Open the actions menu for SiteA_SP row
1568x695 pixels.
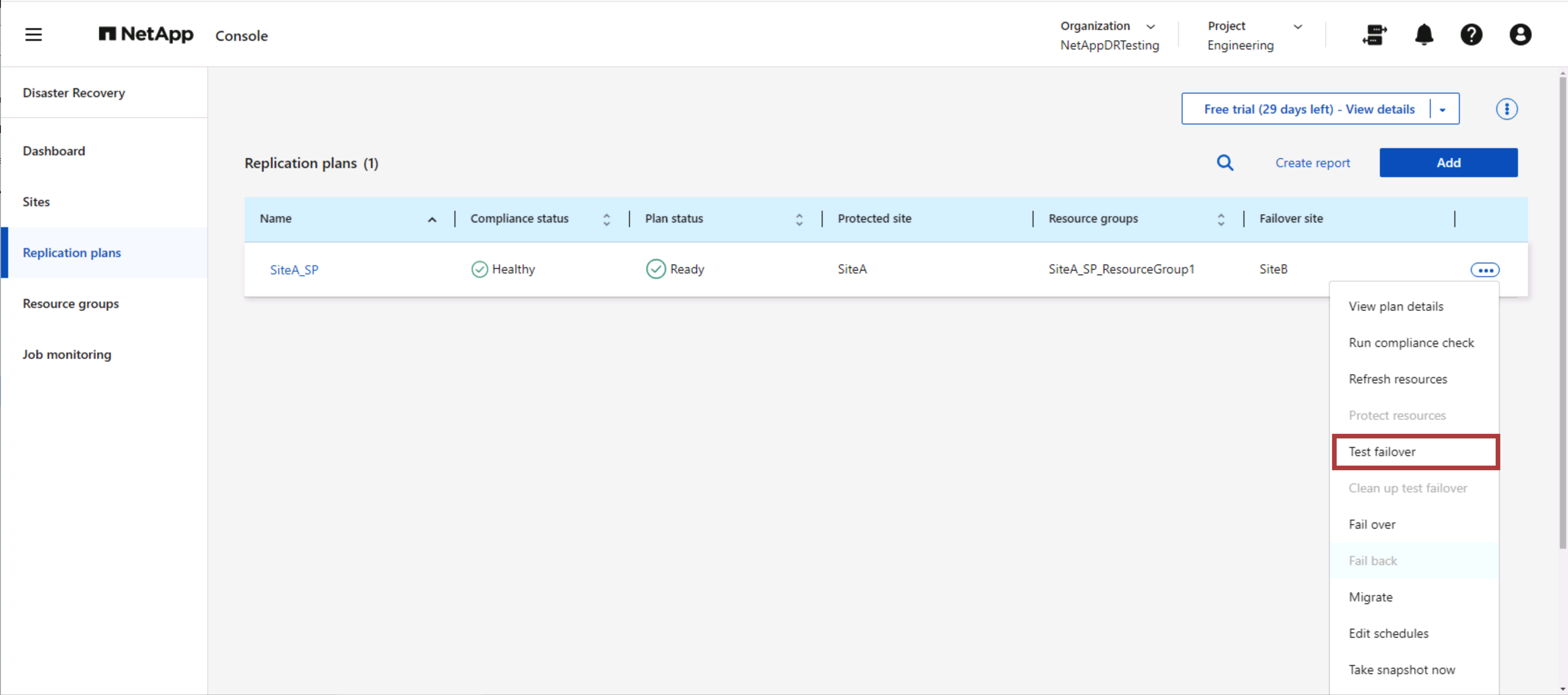pos(1485,270)
